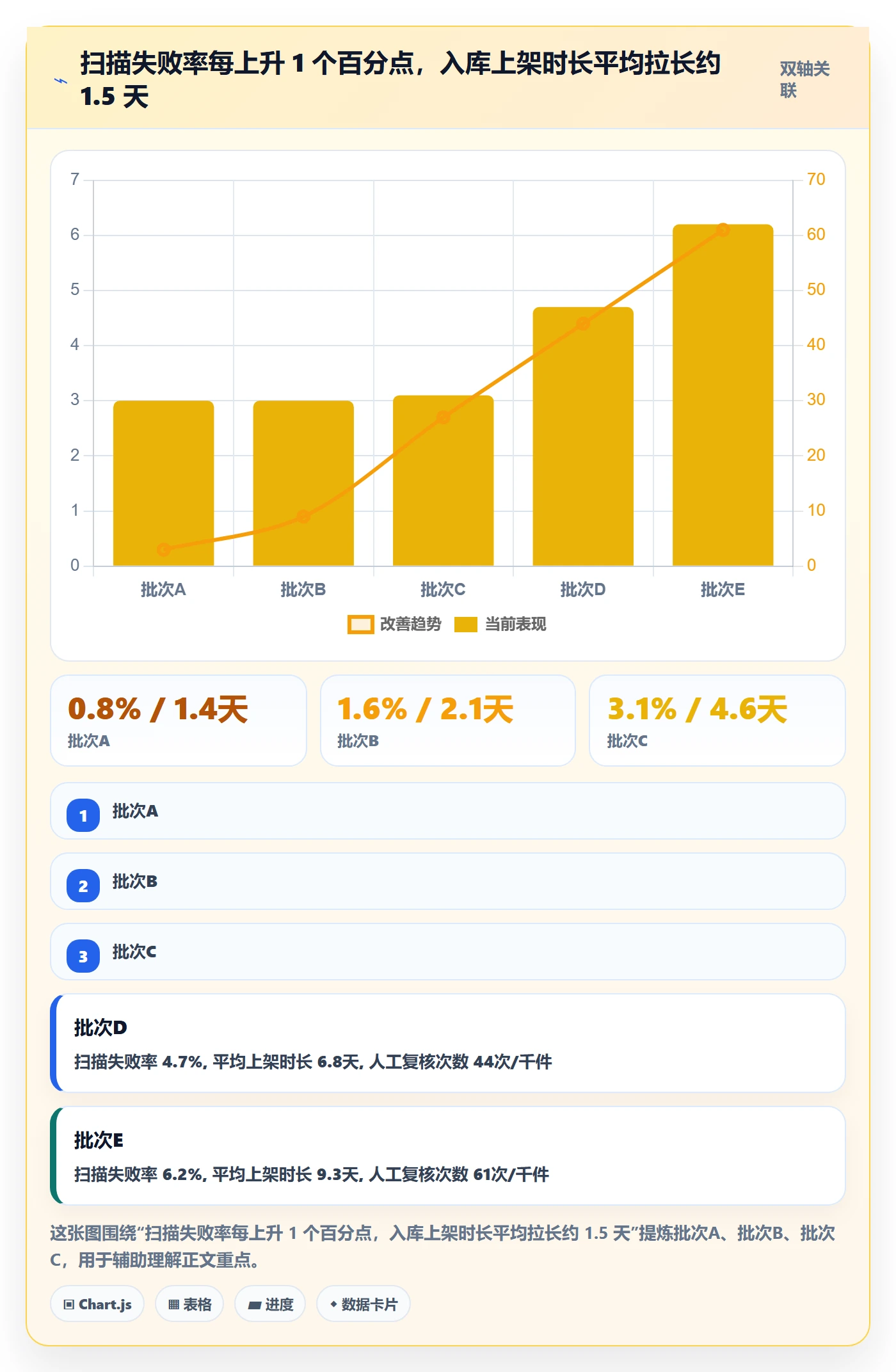Click the 表格 tag
The width and height of the screenshot is (896, 1372).
[x=189, y=1304]
